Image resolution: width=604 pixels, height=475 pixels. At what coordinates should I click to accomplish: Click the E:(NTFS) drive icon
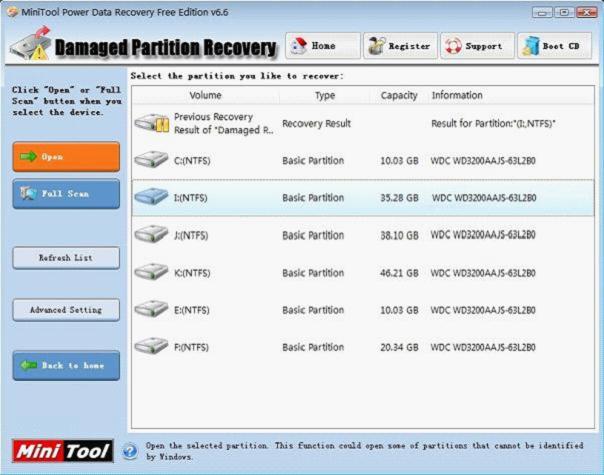point(151,309)
